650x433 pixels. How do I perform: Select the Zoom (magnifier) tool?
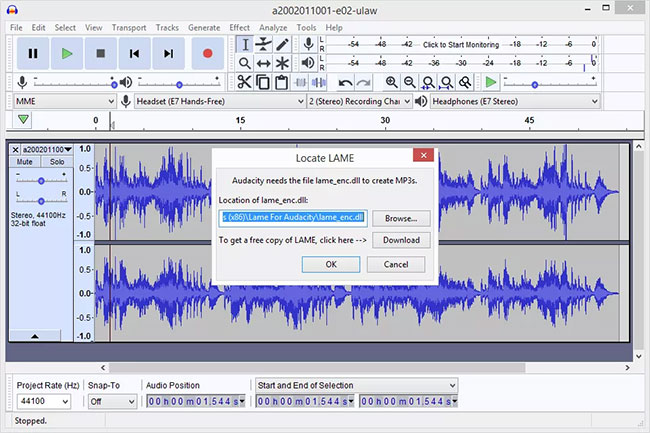(x=245, y=63)
